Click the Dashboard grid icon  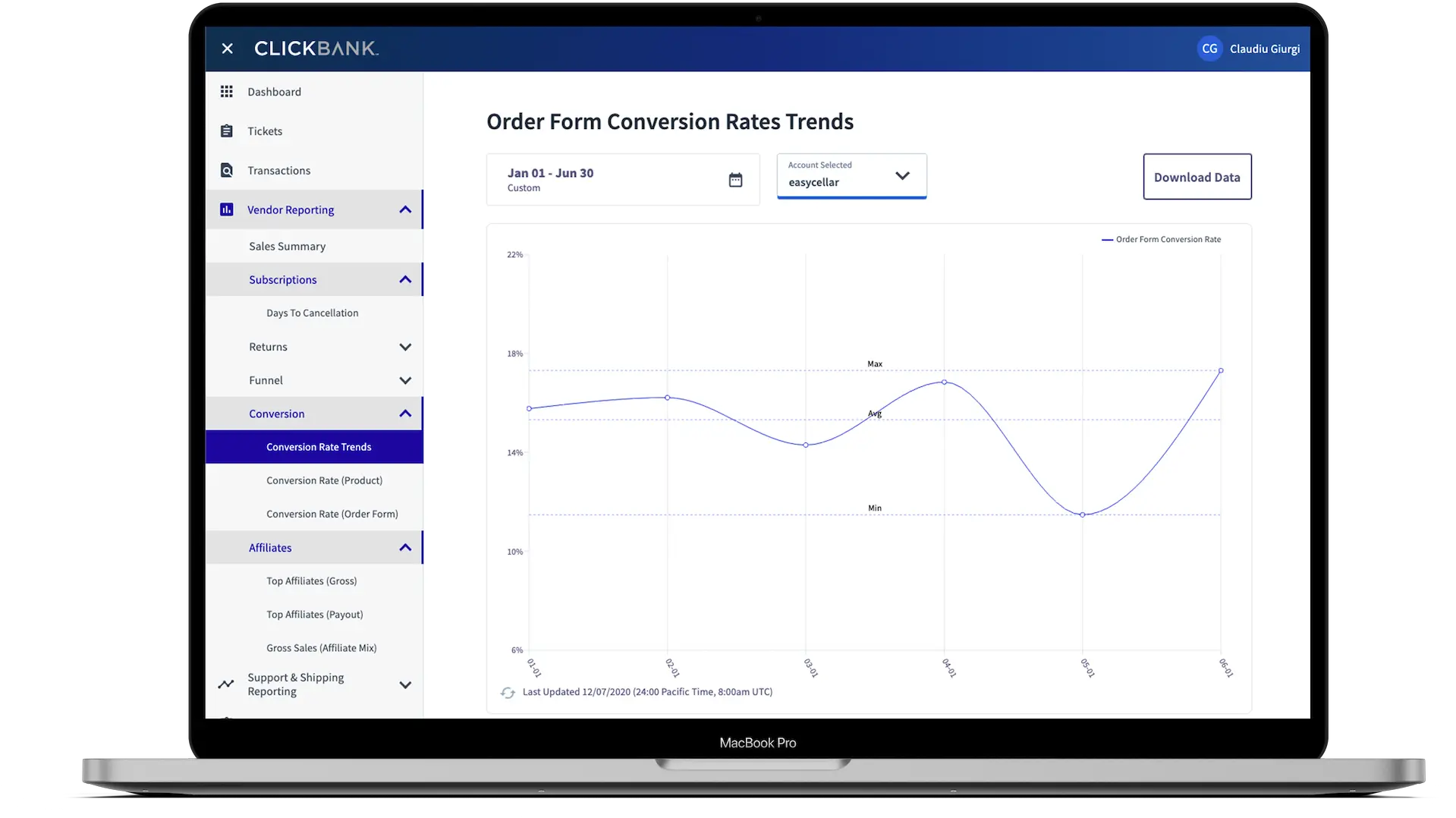[x=226, y=92]
